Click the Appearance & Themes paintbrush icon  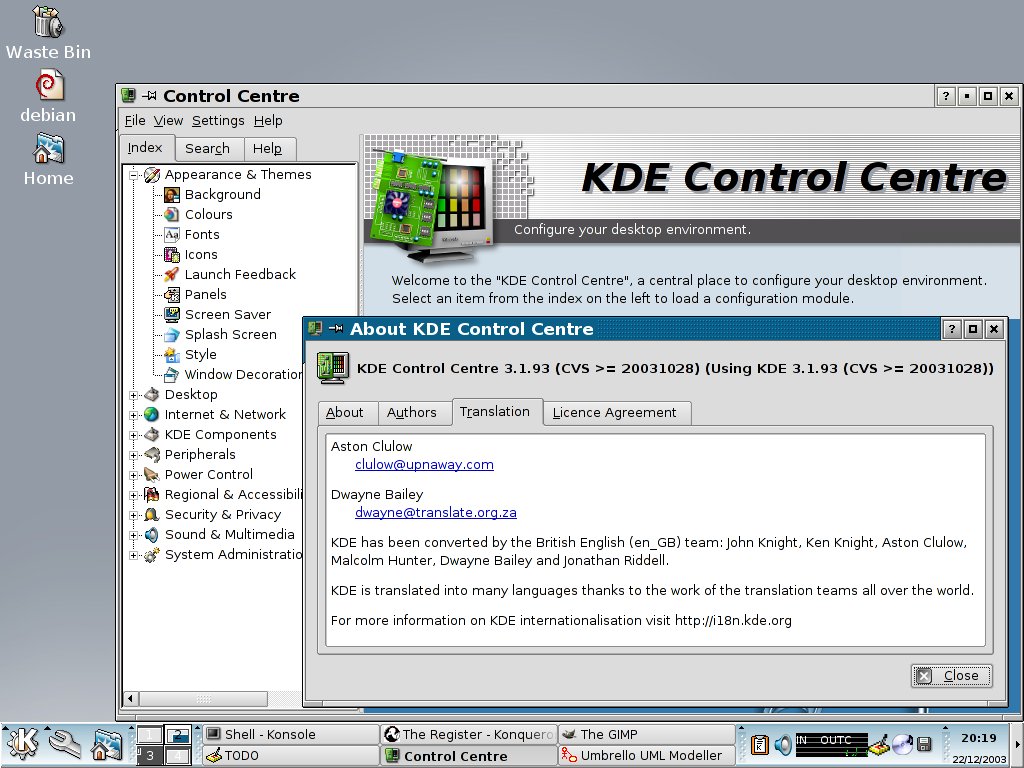(152, 175)
